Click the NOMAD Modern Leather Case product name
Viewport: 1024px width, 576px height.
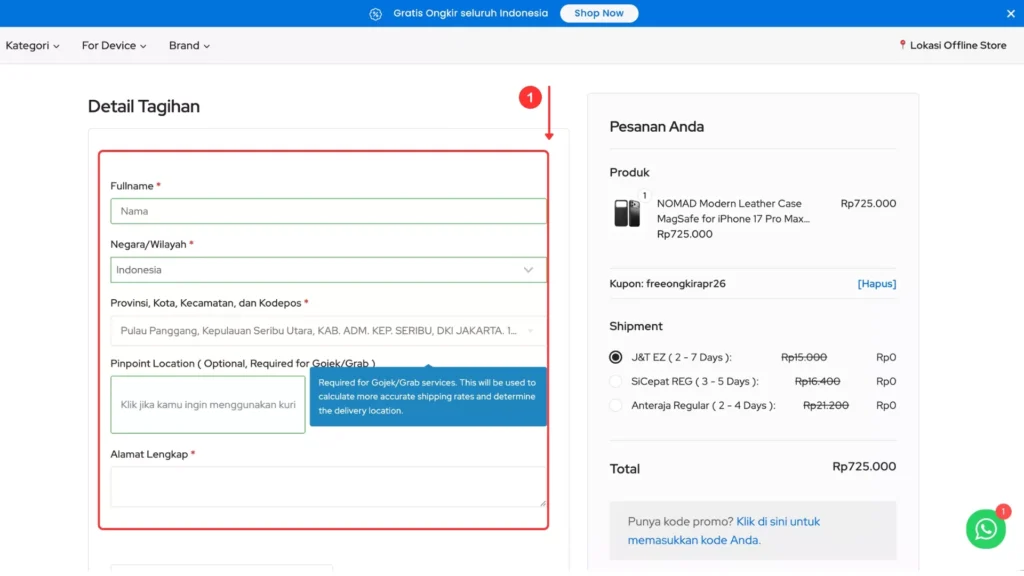(733, 211)
